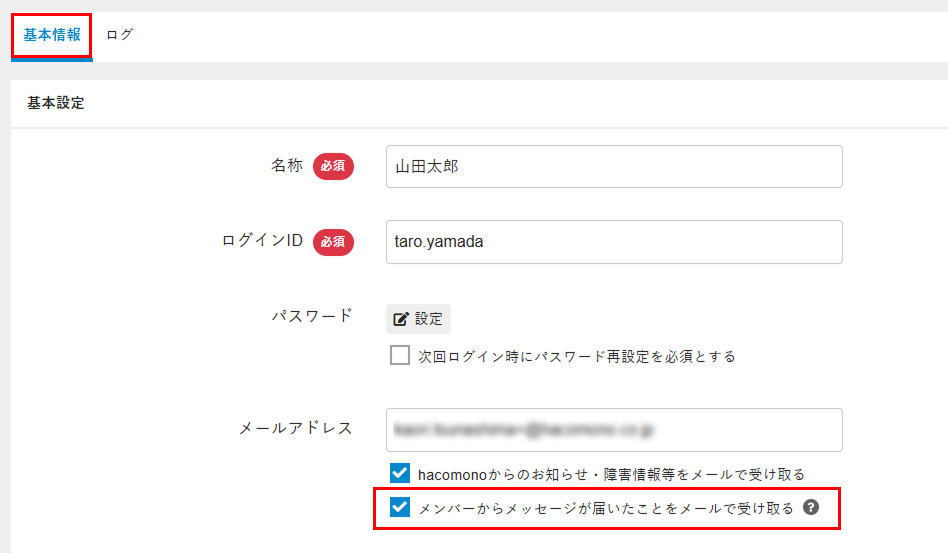Click the 名称 field label
Screen dimensions: 948x553
pyautogui.click(x=286, y=166)
